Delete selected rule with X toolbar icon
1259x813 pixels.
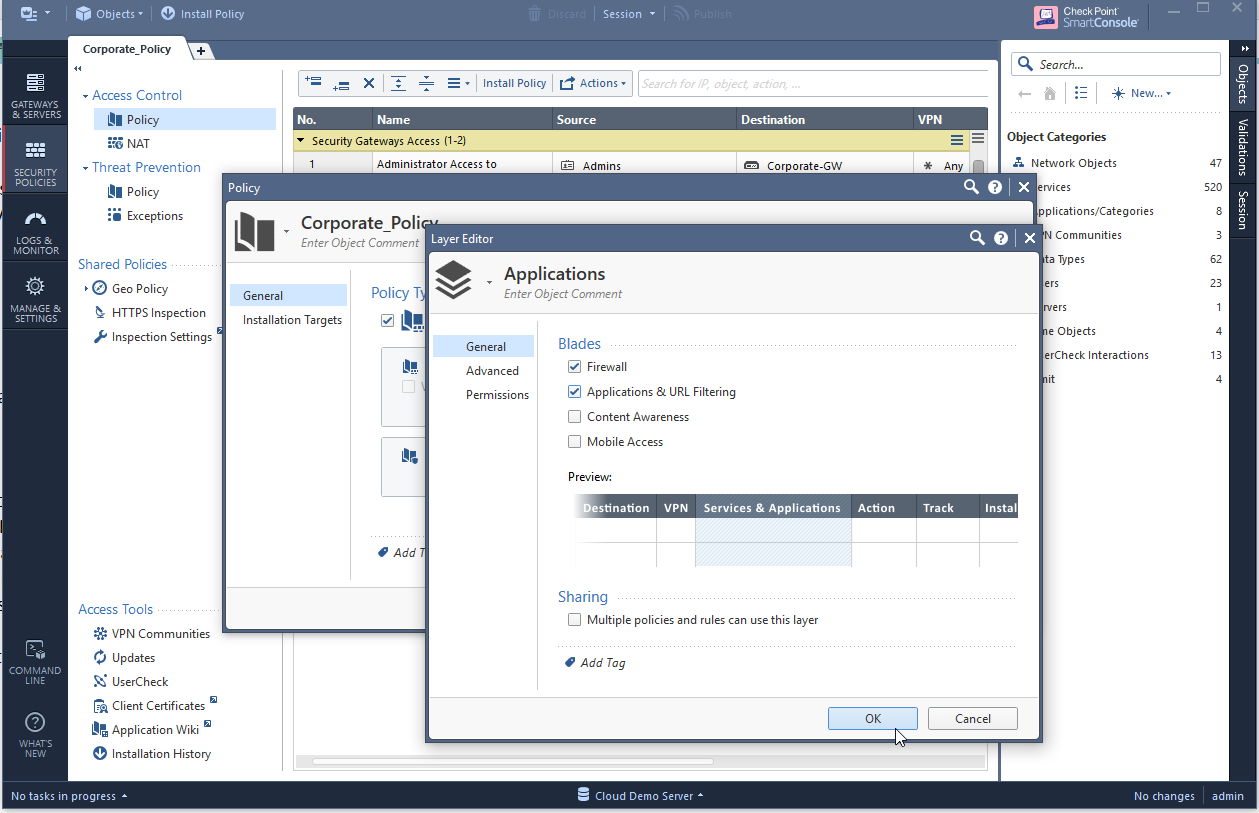[368, 83]
